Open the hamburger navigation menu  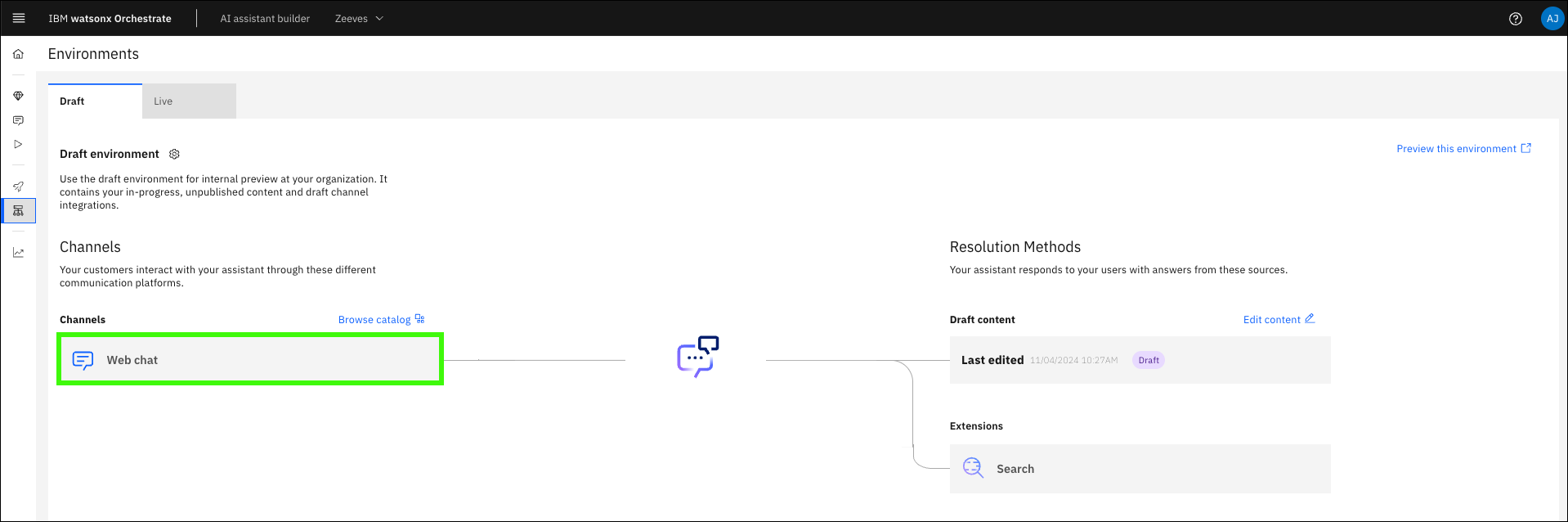(x=19, y=18)
